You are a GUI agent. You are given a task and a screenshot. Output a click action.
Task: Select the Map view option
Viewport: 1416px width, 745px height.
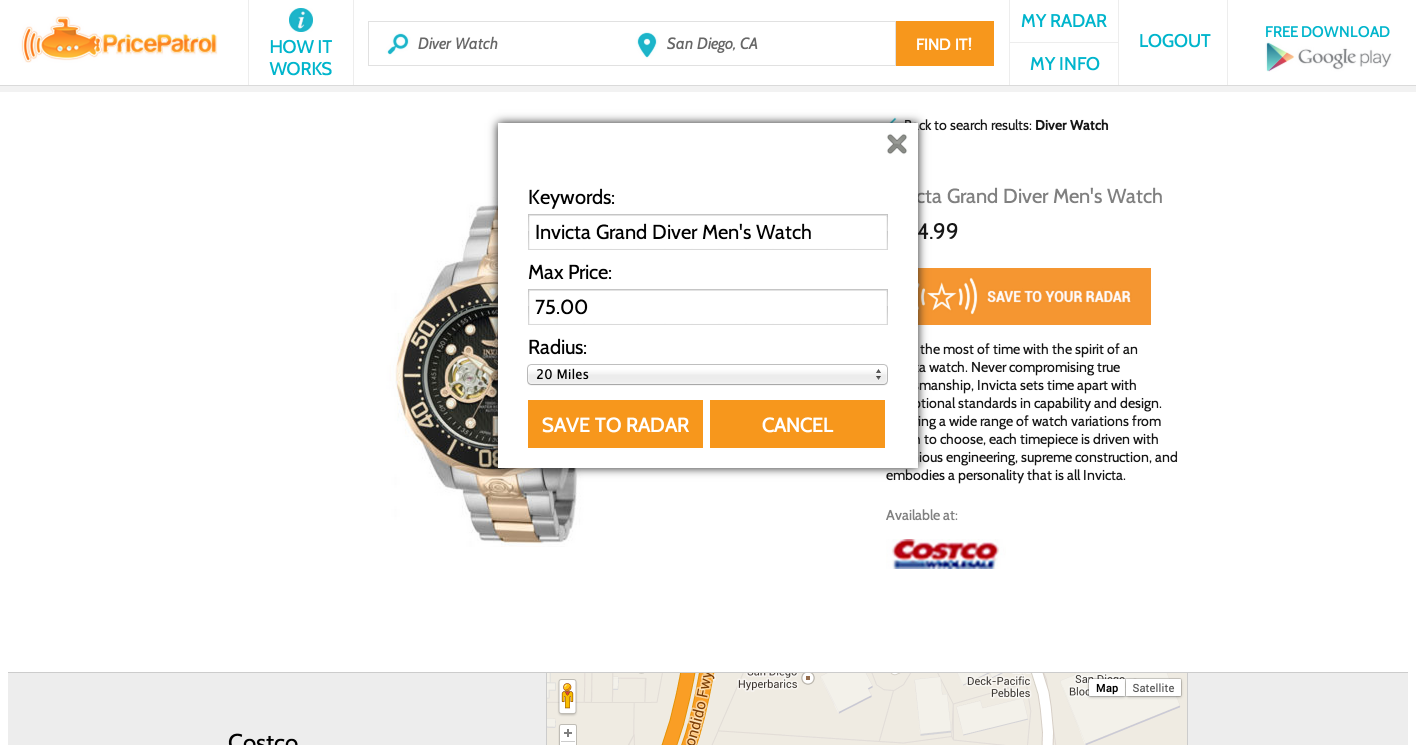(x=1107, y=688)
